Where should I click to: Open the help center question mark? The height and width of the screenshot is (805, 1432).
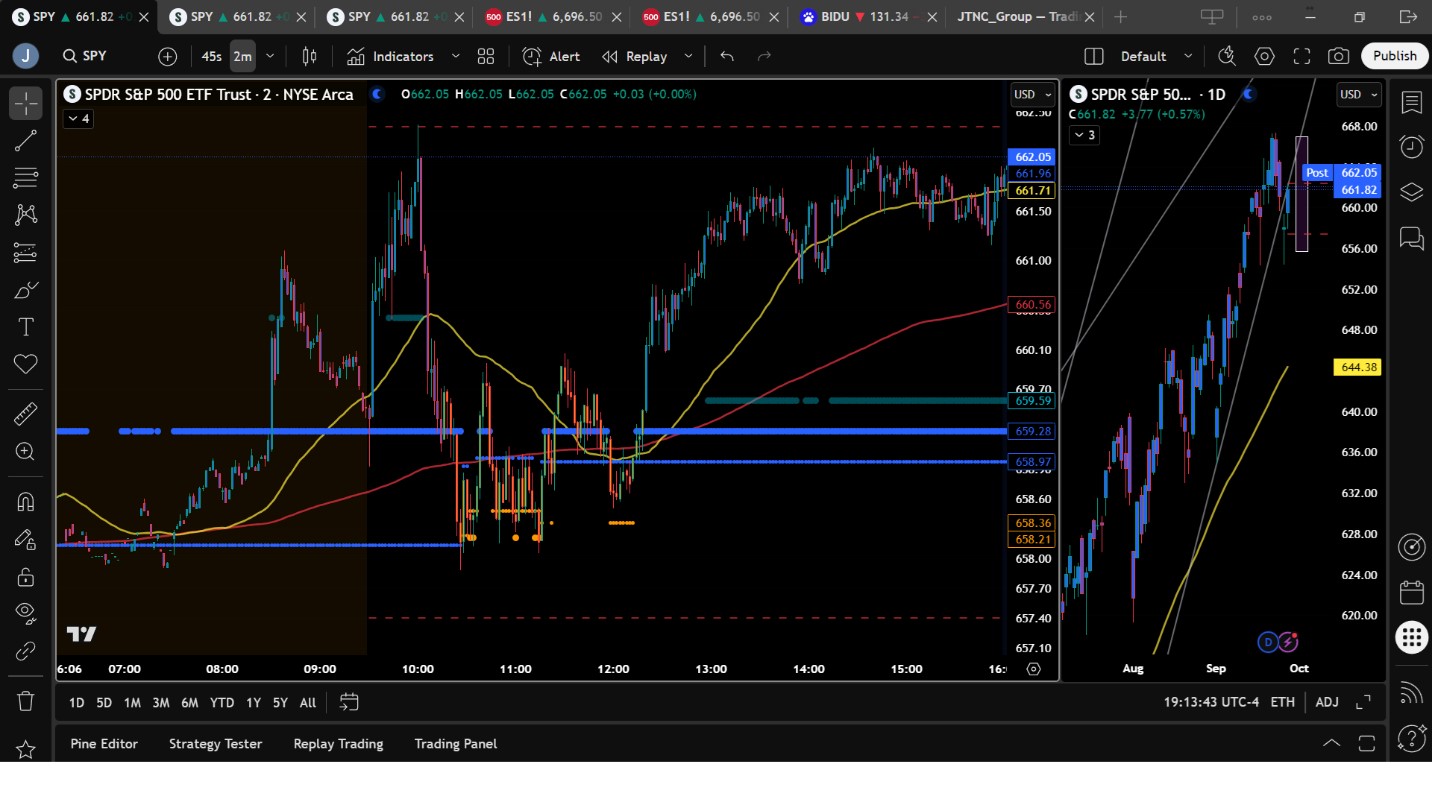tap(1411, 738)
